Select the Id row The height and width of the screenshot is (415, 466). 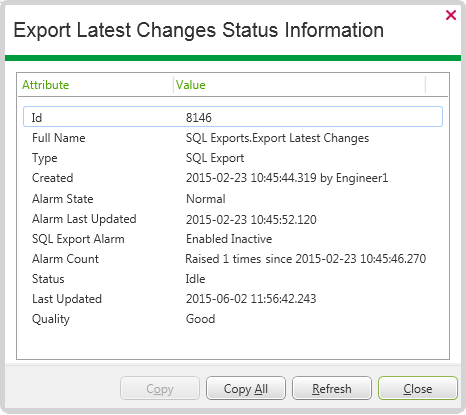coord(233,117)
